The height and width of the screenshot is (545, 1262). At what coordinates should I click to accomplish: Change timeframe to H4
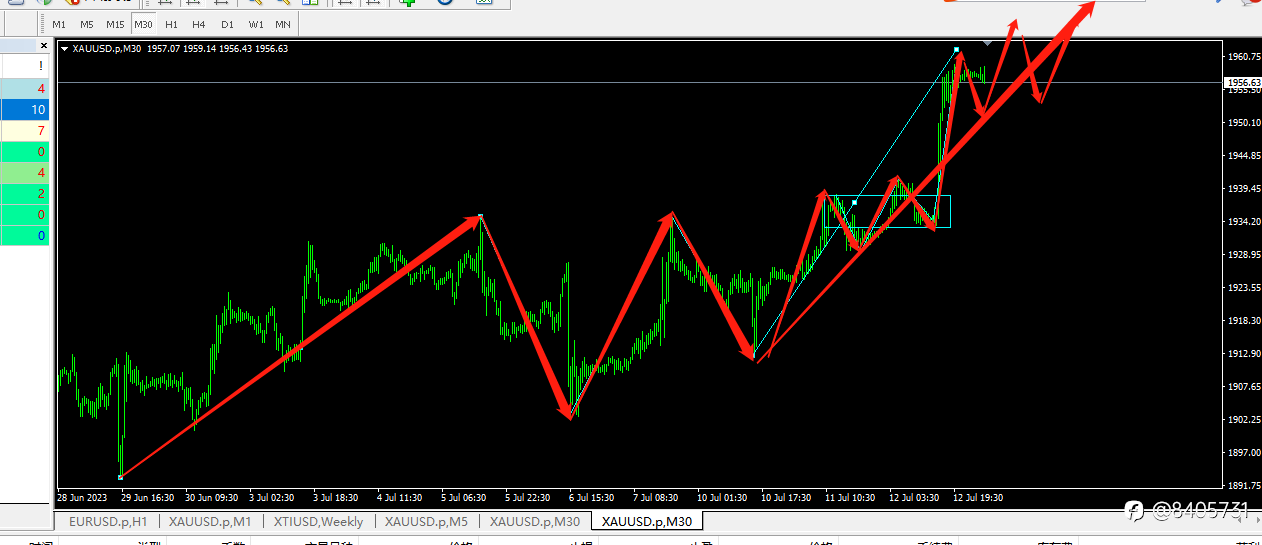coord(199,24)
